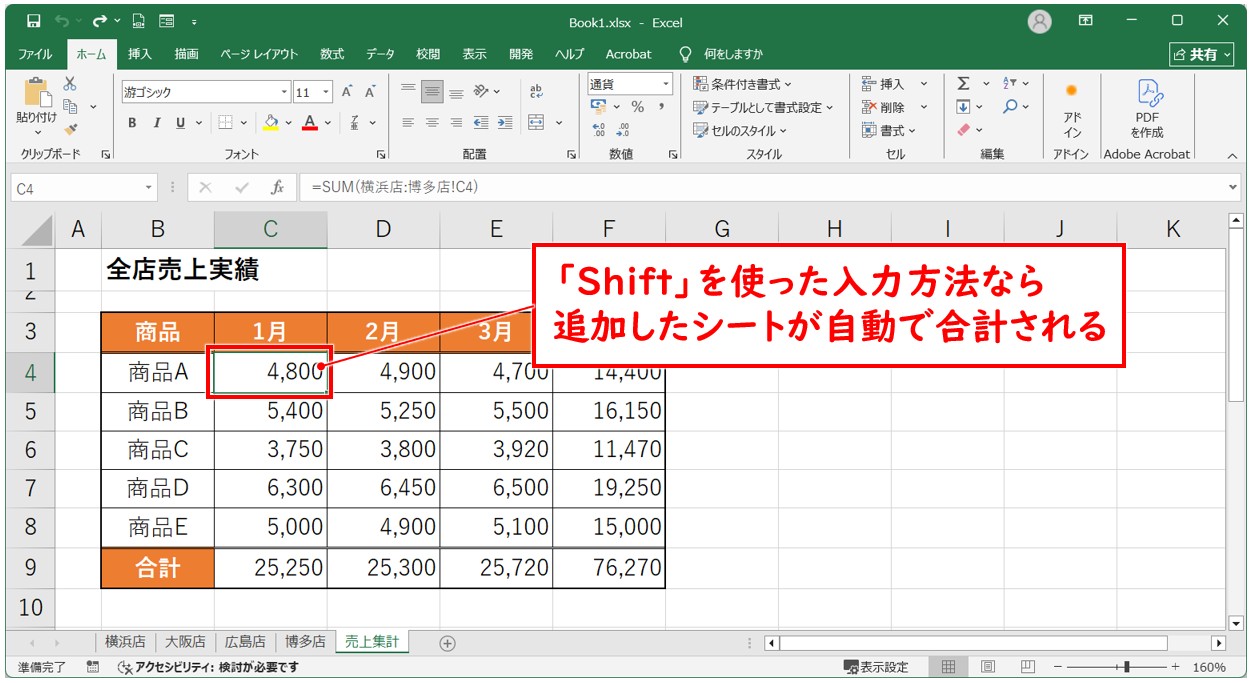Open the font name dropdown
The image size is (1253, 683).
284,92
